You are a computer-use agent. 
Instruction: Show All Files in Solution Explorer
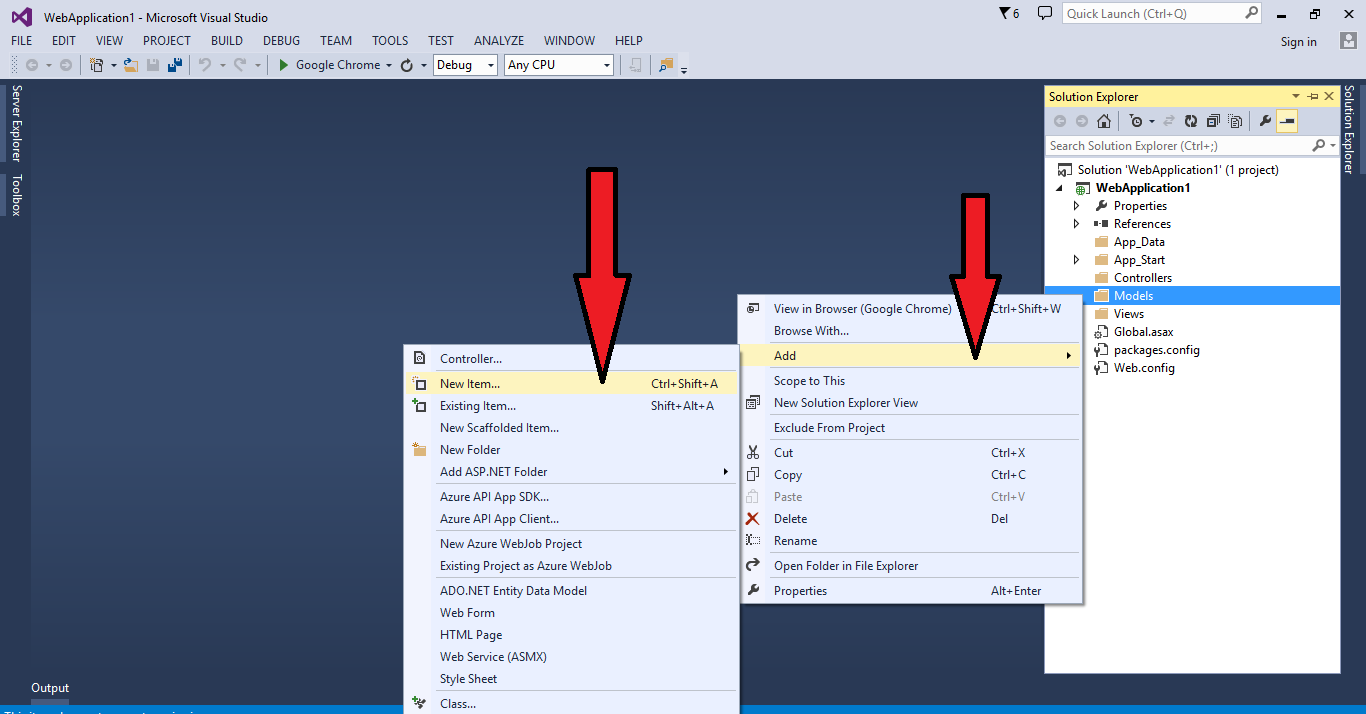[x=1236, y=120]
